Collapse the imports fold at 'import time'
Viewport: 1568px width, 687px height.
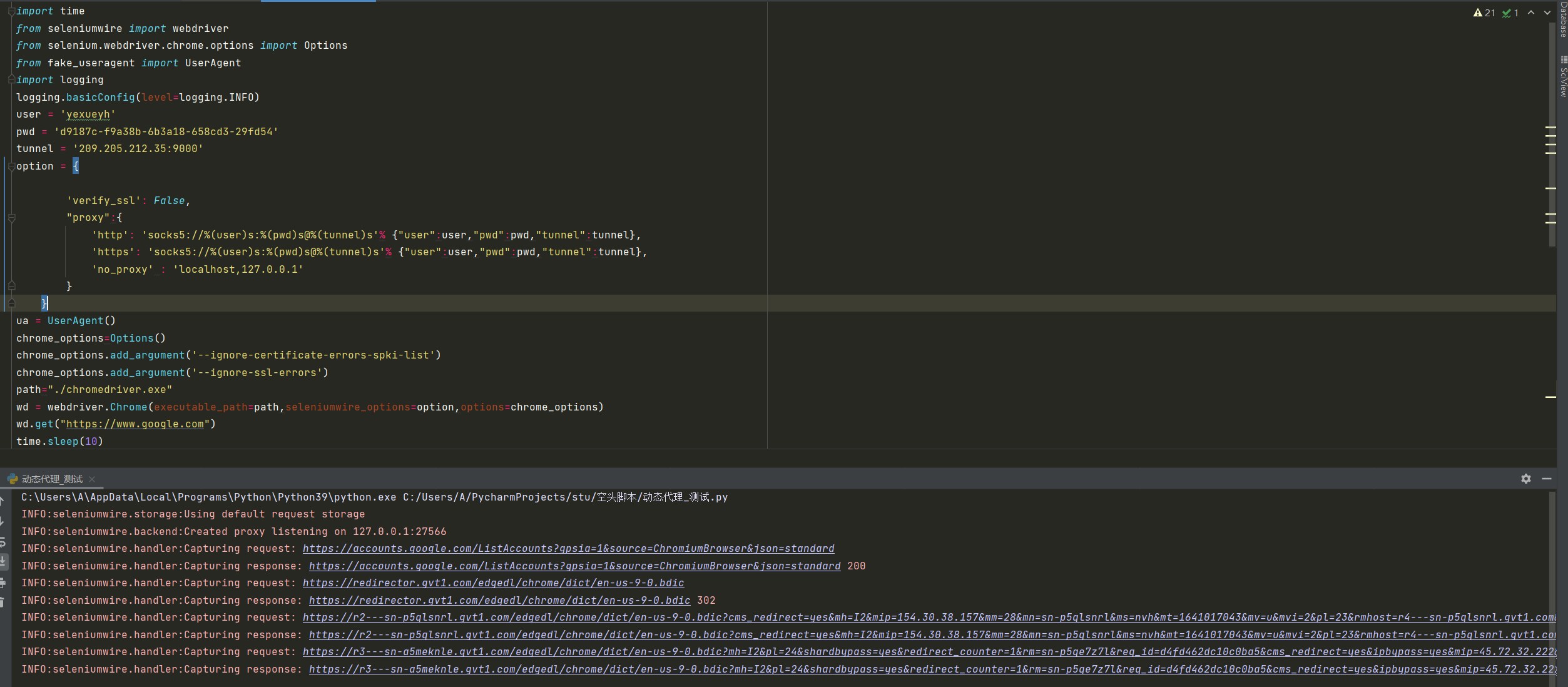pos(11,11)
